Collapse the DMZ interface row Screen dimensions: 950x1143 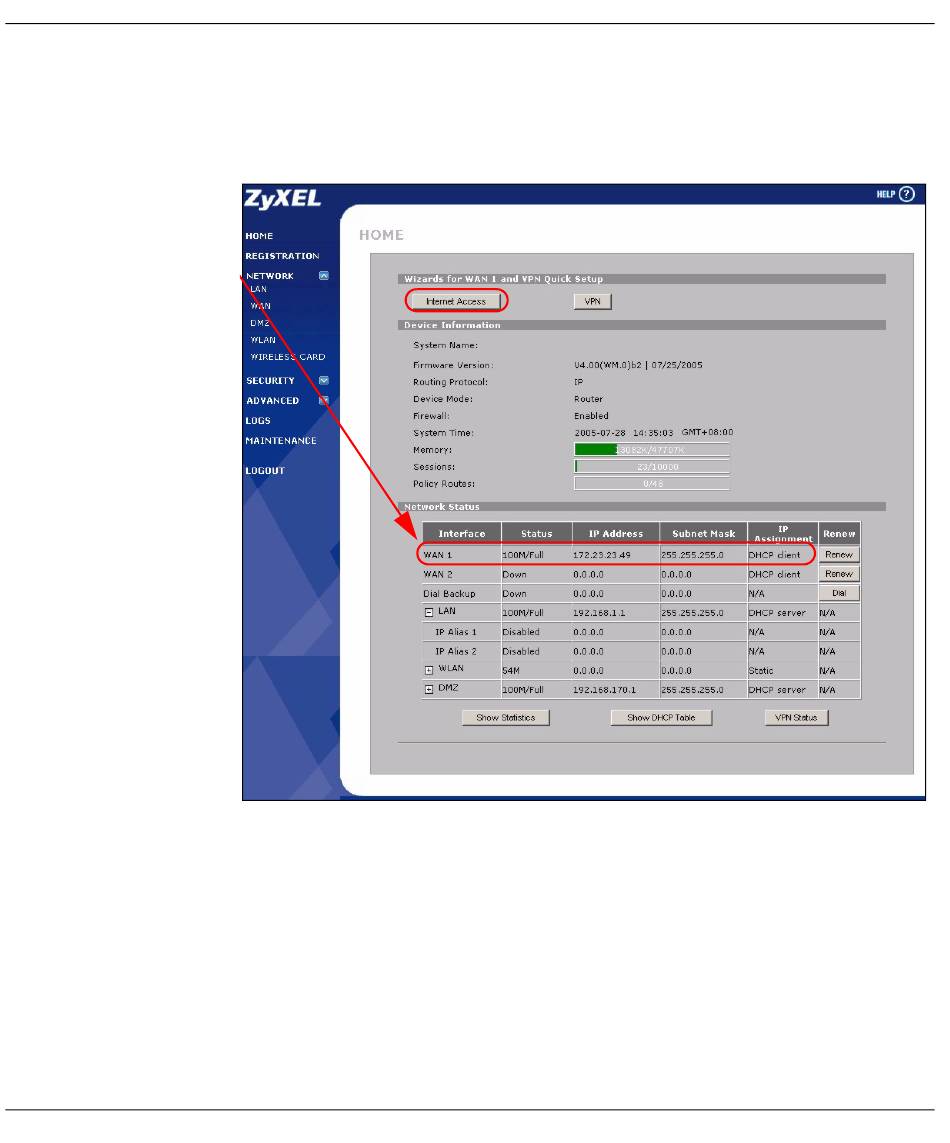tap(429, 690)
